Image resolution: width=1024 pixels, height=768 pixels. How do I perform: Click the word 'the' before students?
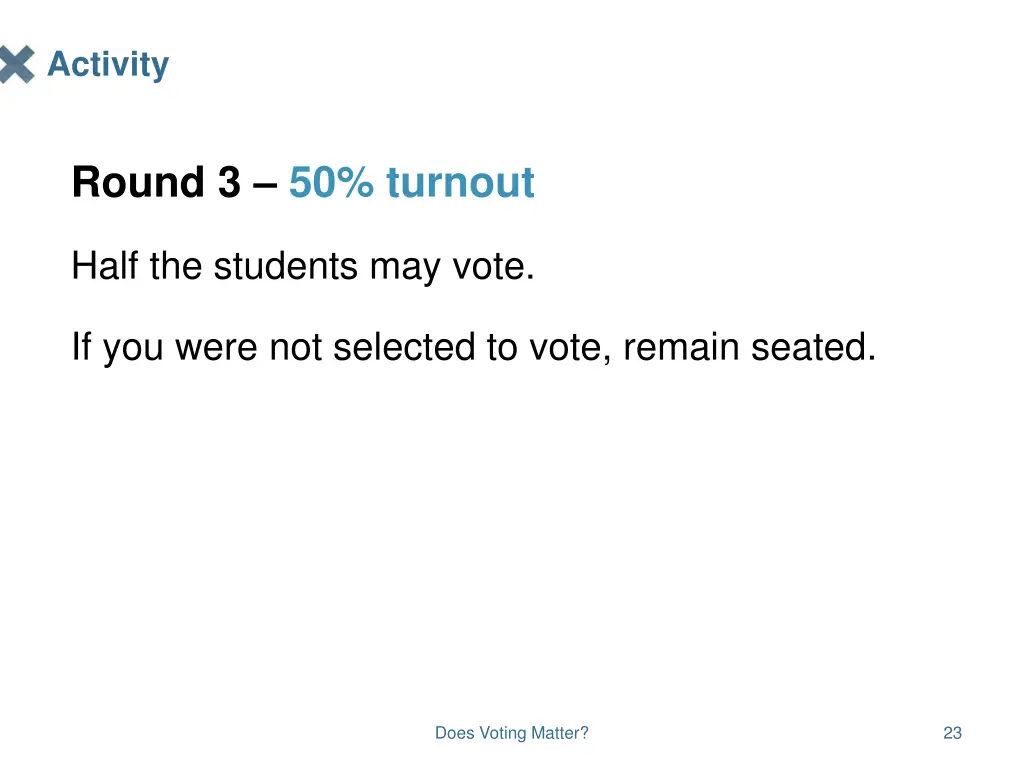[x=176, y=266]
